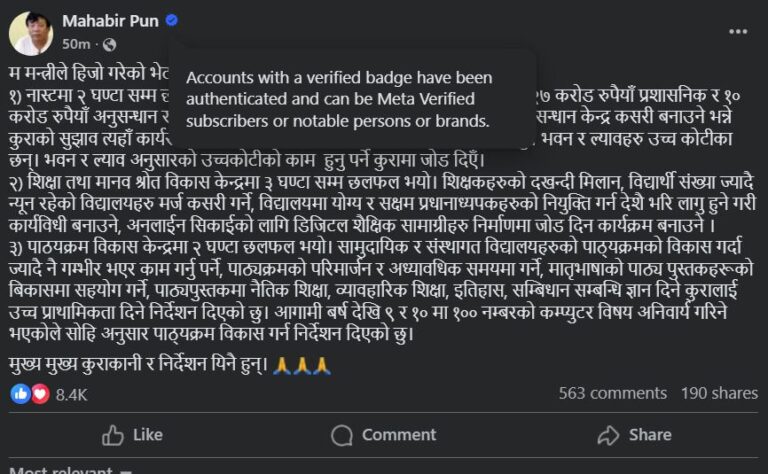Viewport: 768px width, 474px height.
Task: Click the public globe privacy icon
Action: 108,44
